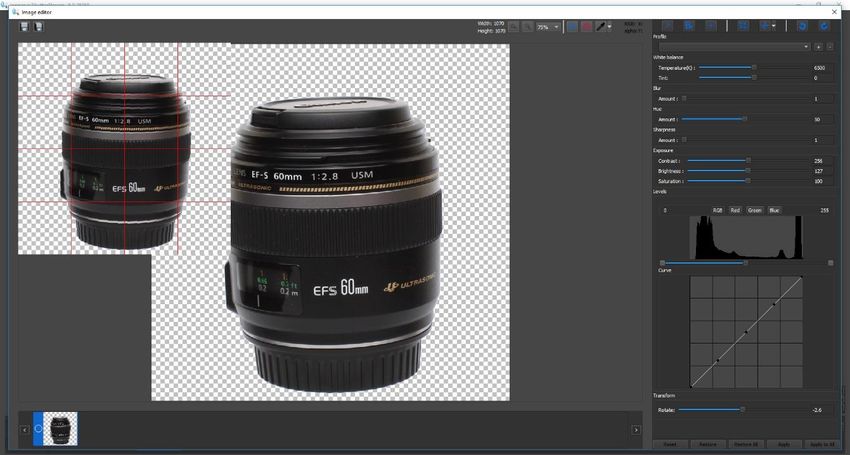Screen dimensions: 850x455
Task: Click the Tint slider handle
Action: (754, 78)
